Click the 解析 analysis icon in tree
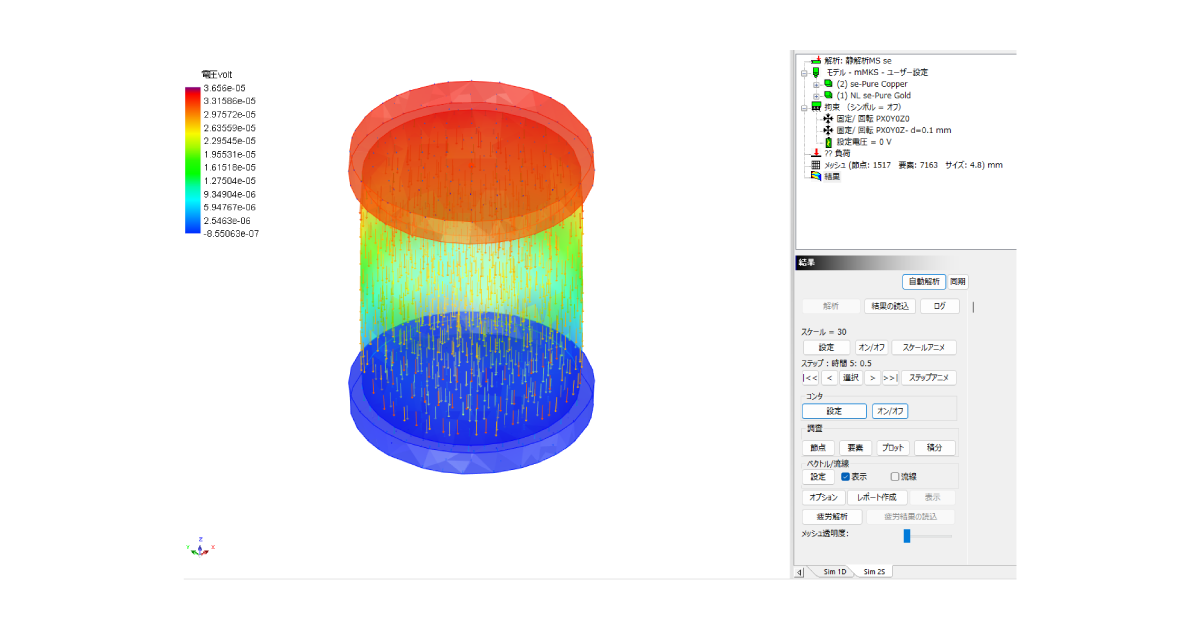The width and height of the screenshot is (1200, 630). (815, 61)
